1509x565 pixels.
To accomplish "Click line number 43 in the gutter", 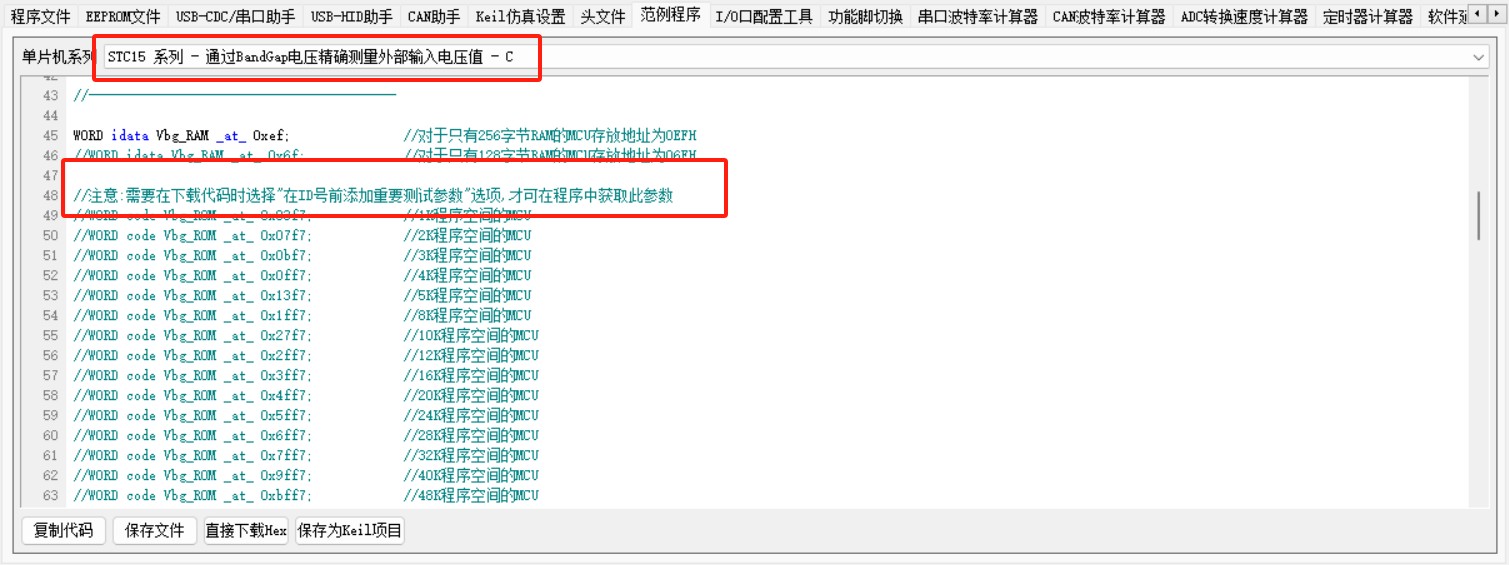I will [50, 95].
